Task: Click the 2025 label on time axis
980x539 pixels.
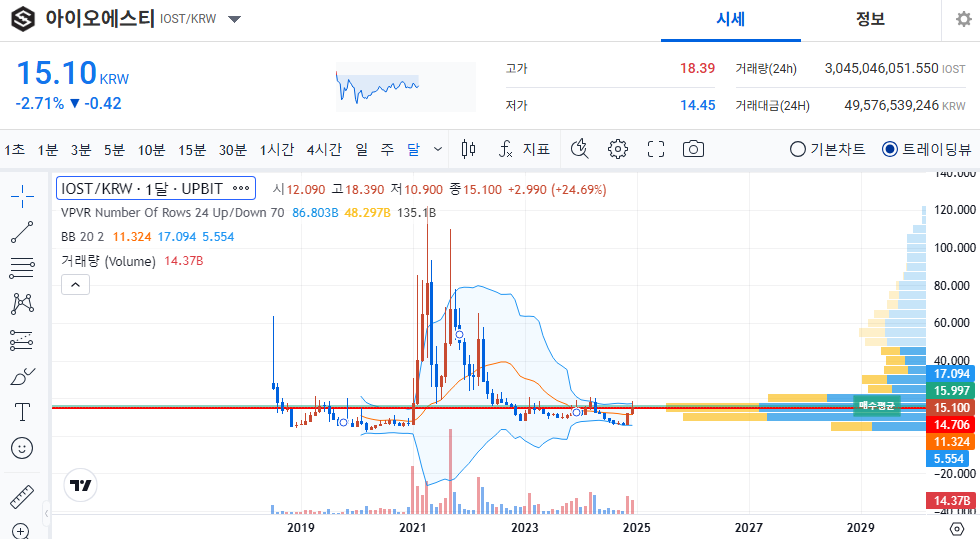Action: click(x=636, y=528)
